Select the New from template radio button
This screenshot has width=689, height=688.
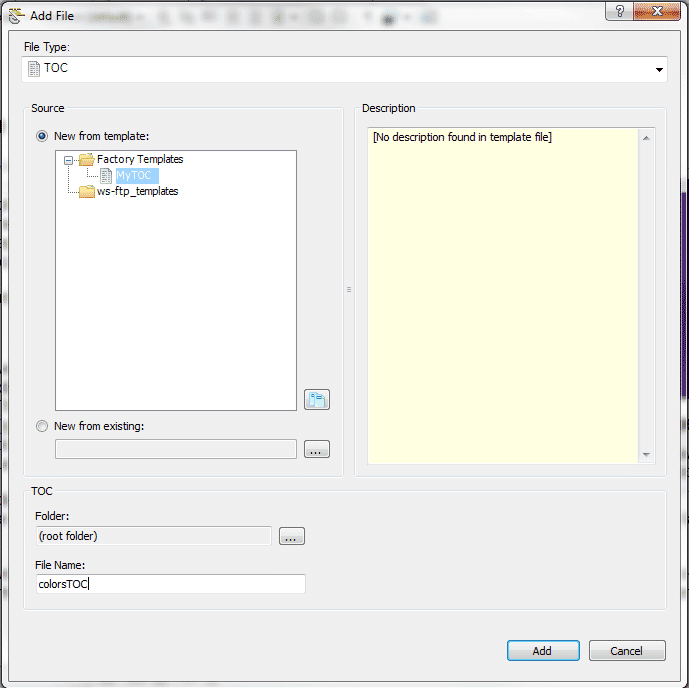point(42,136)
